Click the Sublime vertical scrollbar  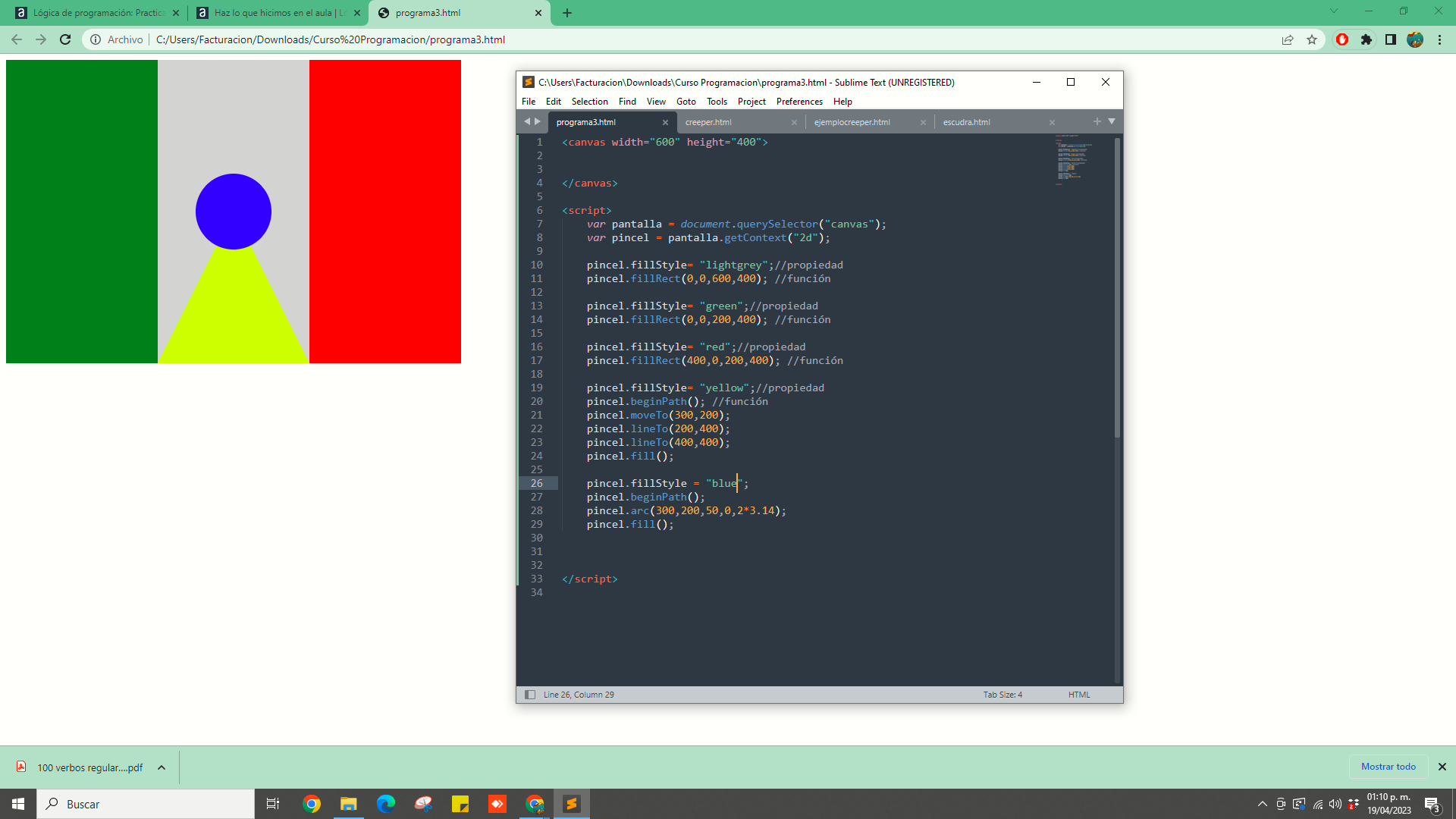coord(1117,288)
